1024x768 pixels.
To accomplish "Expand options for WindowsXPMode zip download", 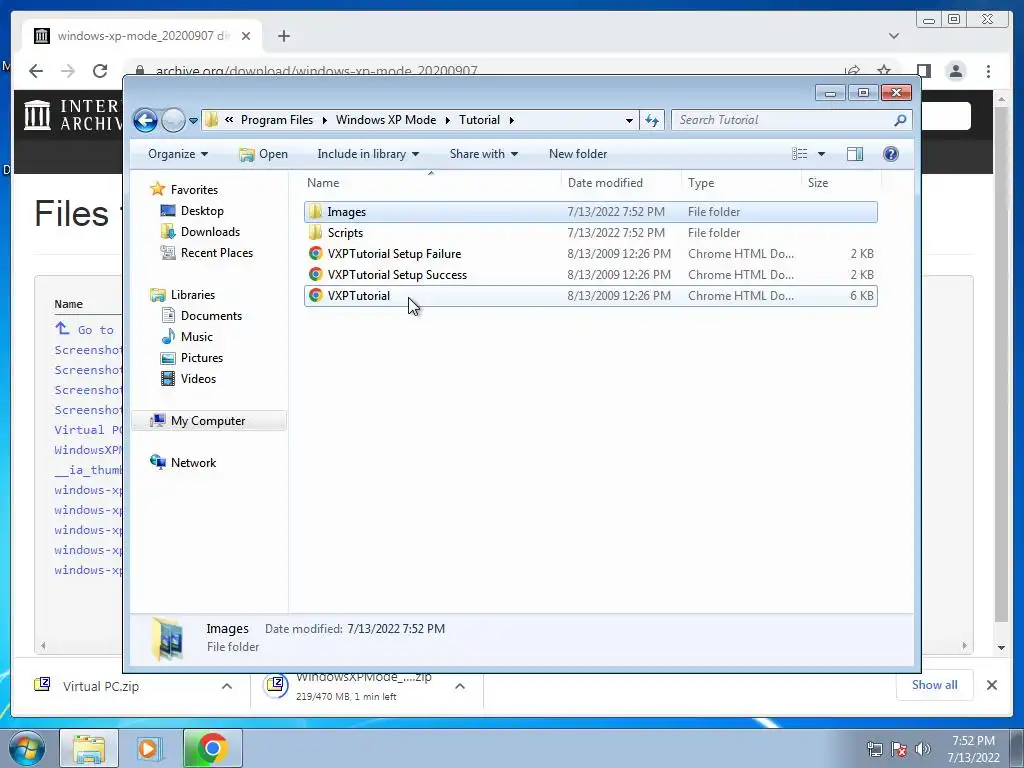I will click(460, 686).
